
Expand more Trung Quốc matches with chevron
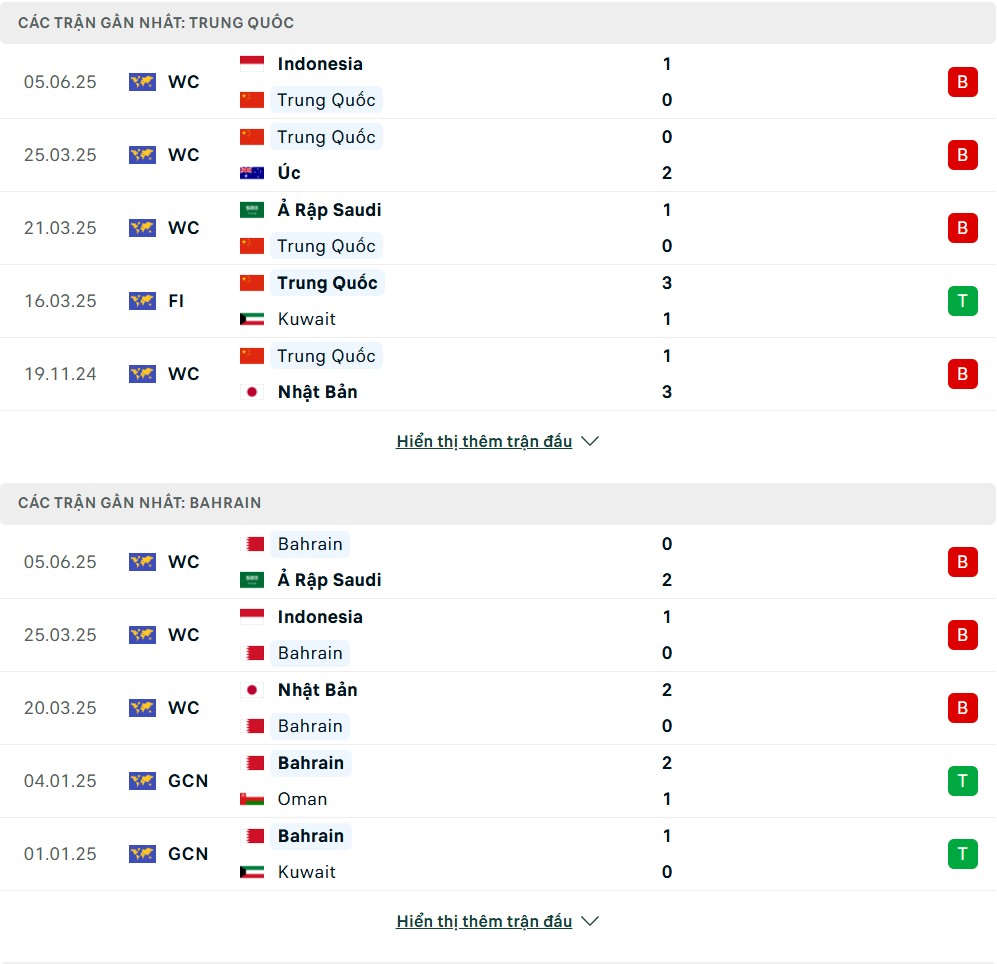(x=590, y=441)
